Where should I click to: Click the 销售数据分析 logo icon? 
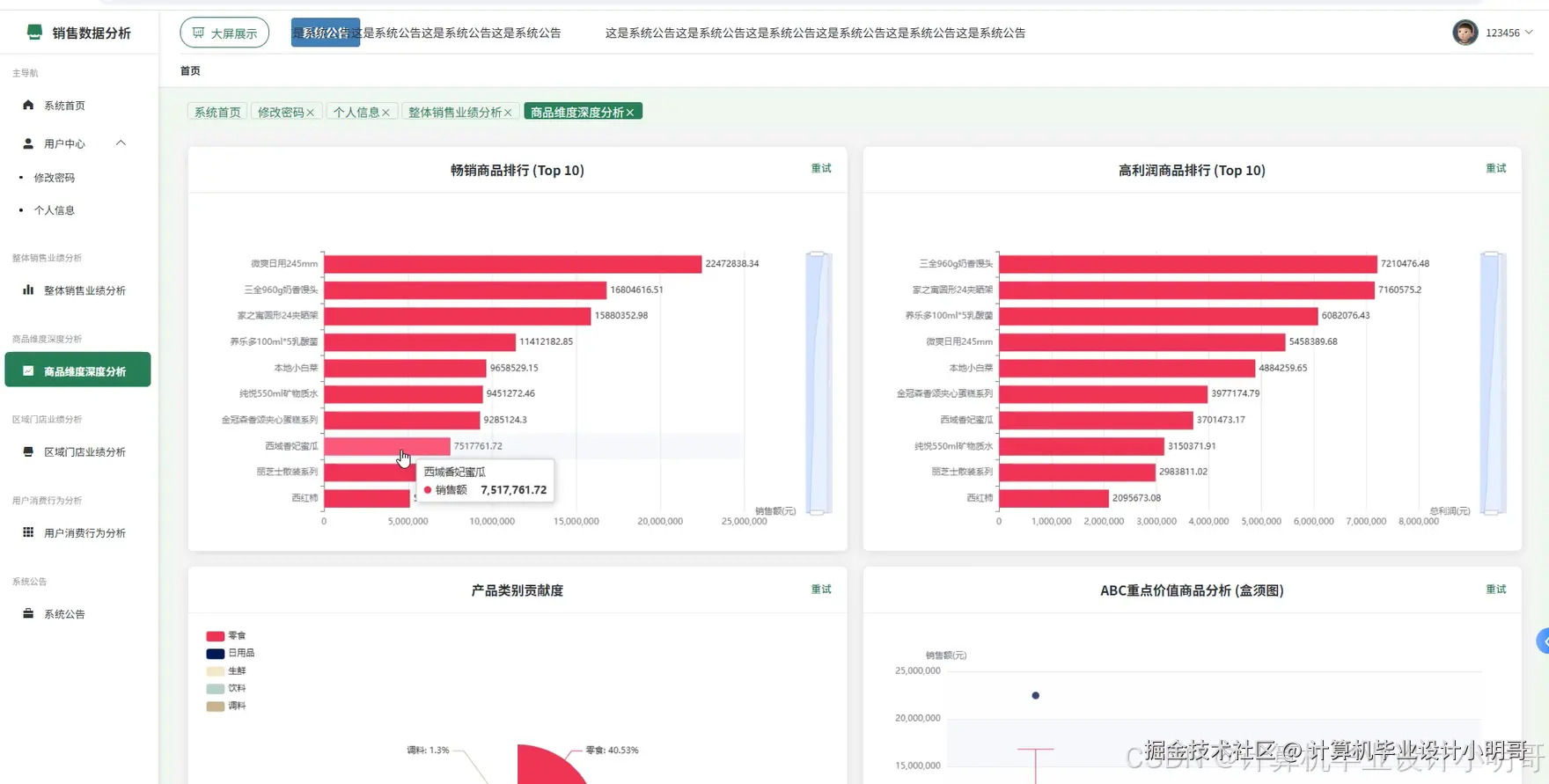(34, 32)
